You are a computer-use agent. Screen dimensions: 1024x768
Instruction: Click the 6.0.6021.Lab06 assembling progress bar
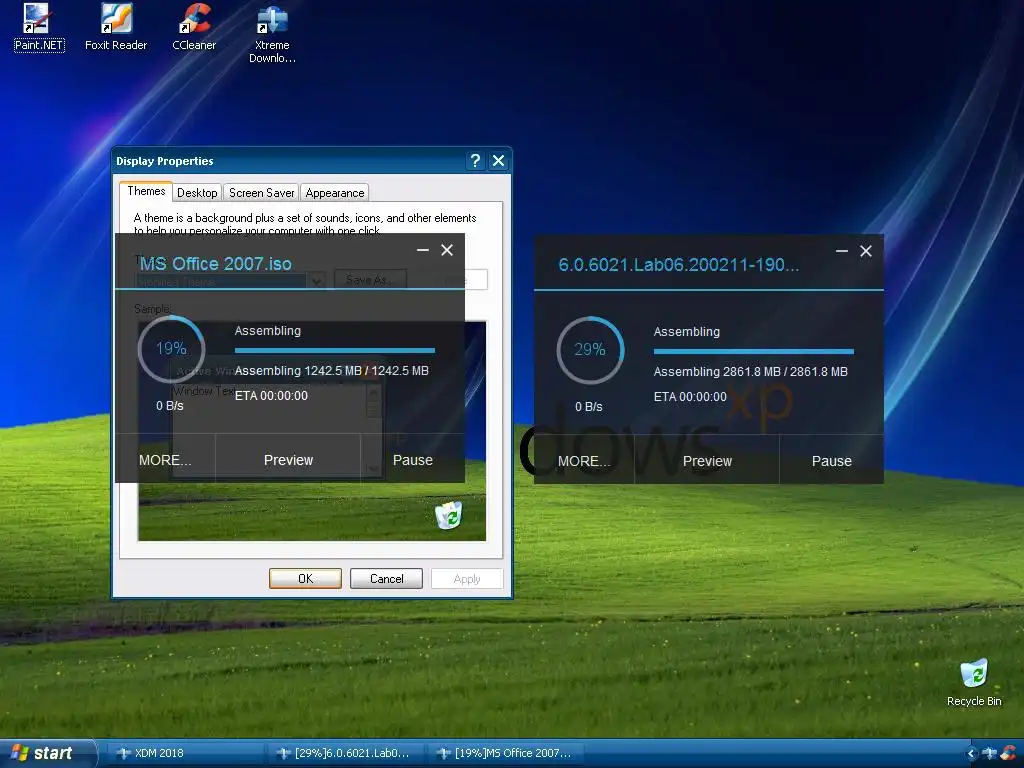pos(754,352)
